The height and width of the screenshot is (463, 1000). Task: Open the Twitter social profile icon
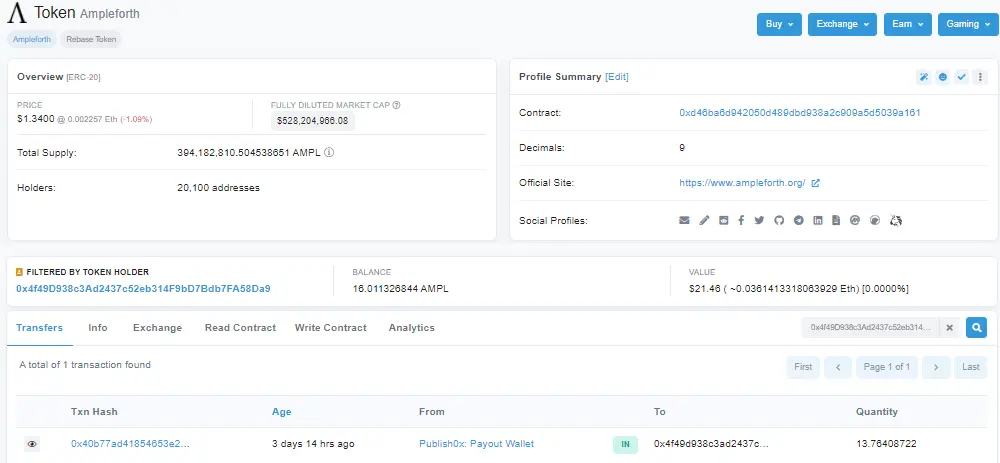(759, 221)
